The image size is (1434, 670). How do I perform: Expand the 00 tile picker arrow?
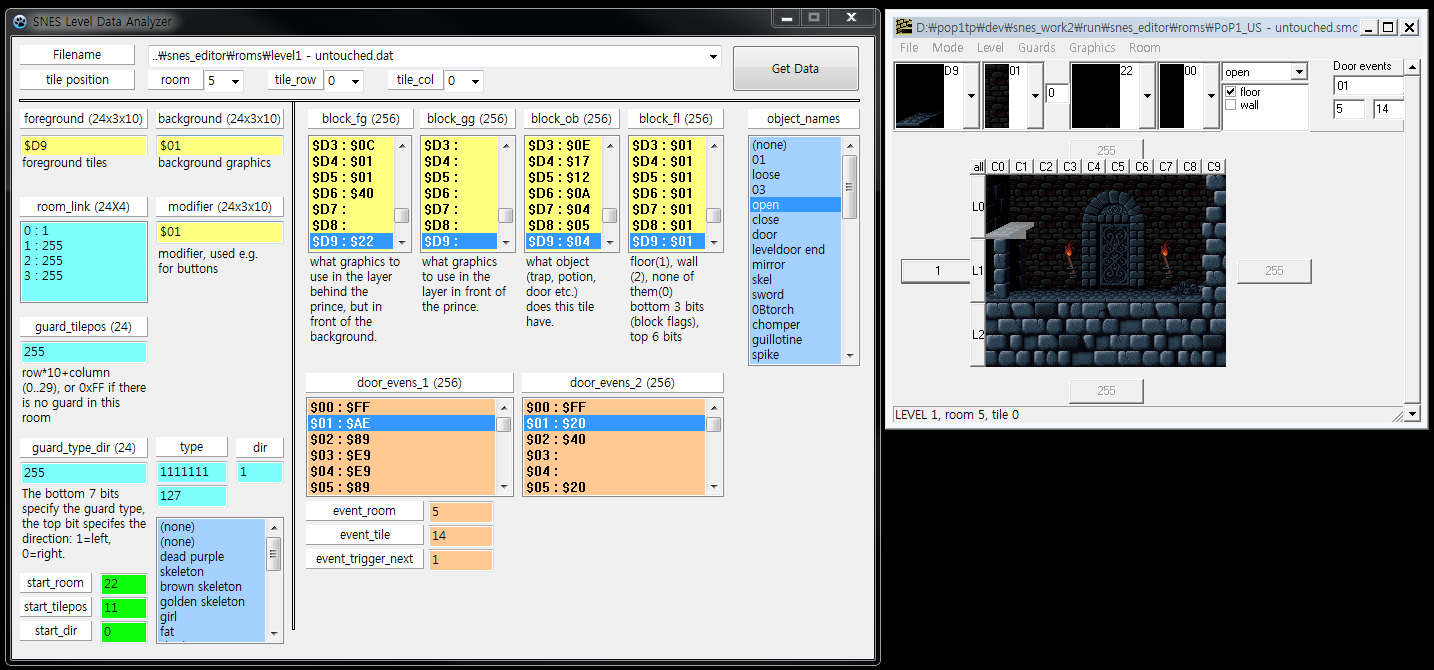[x=1210, y=96]
